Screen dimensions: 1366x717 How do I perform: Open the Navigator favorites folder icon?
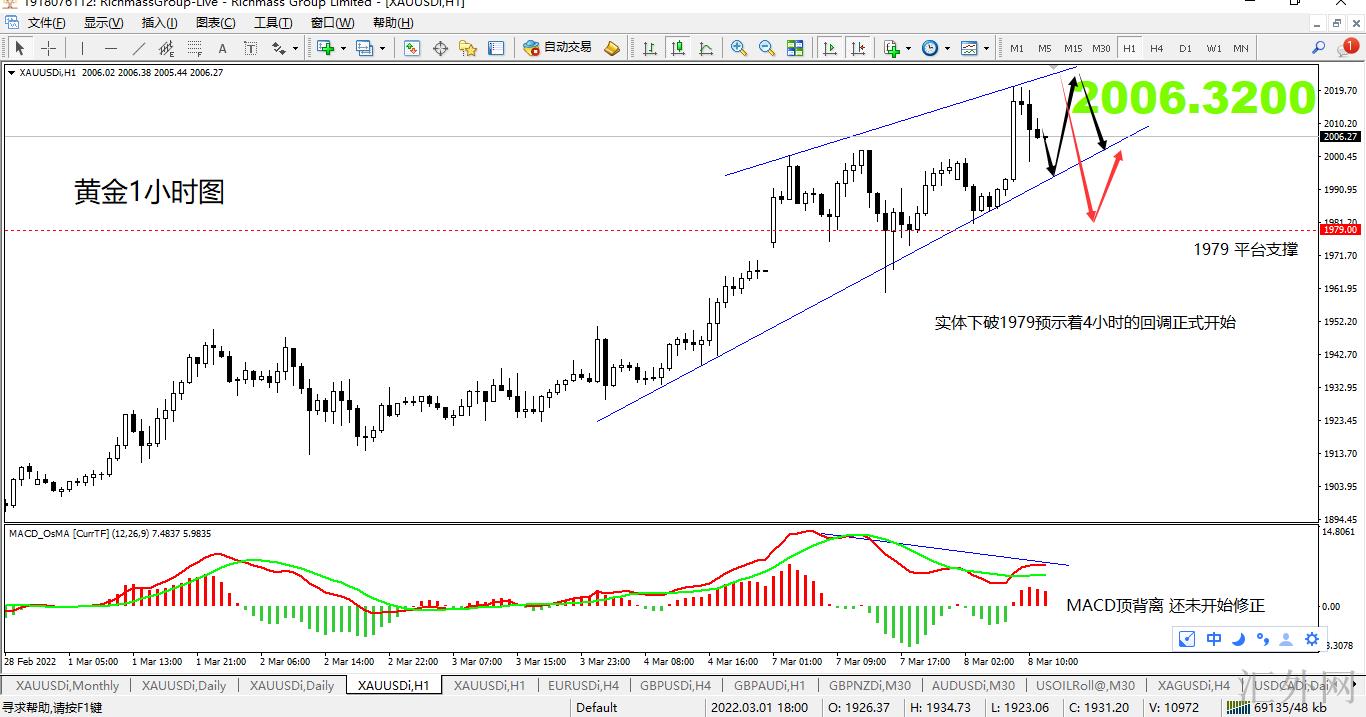[x=467, y=48]
